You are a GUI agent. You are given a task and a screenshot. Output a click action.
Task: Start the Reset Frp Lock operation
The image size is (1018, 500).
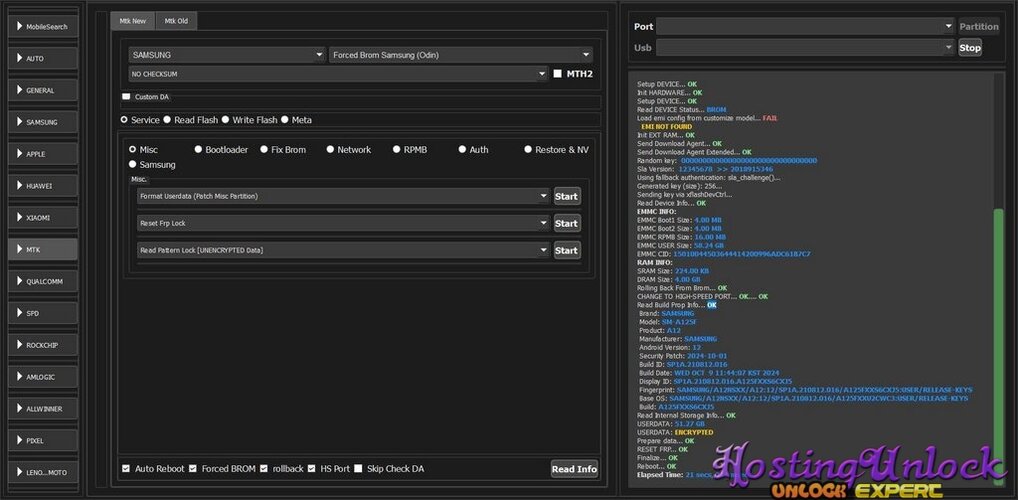tap(567, 223)
